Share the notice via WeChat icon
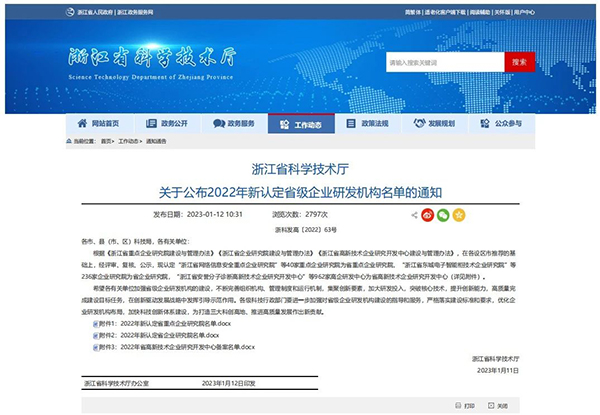This screenshot has height=415, width=600. point(443,215)
